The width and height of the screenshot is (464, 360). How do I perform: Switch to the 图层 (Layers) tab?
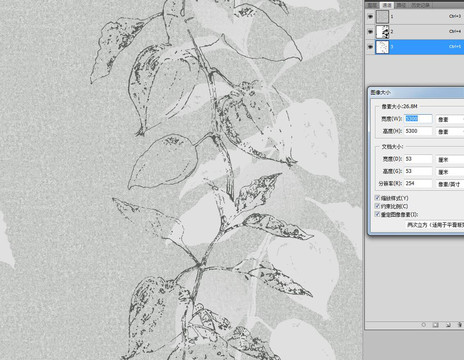coord(372,5)
